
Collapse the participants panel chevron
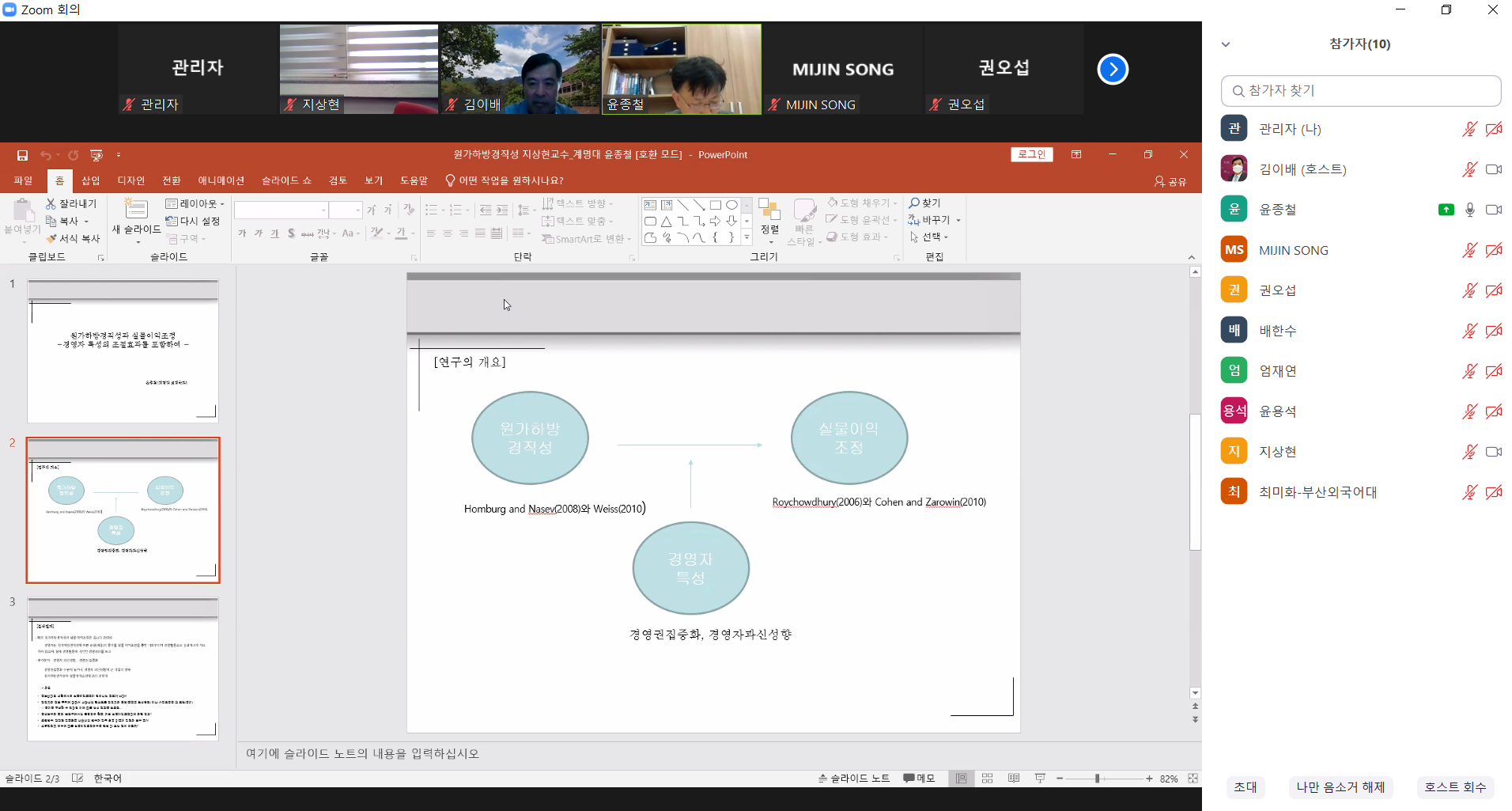[1226, 44]
